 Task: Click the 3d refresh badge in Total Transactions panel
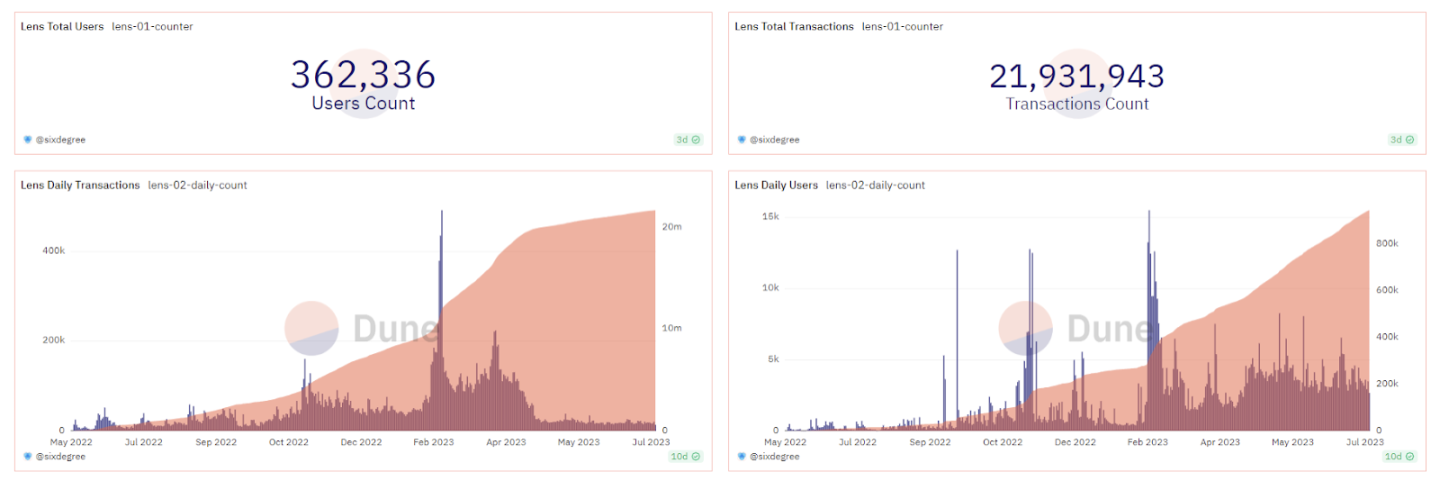1402,140
